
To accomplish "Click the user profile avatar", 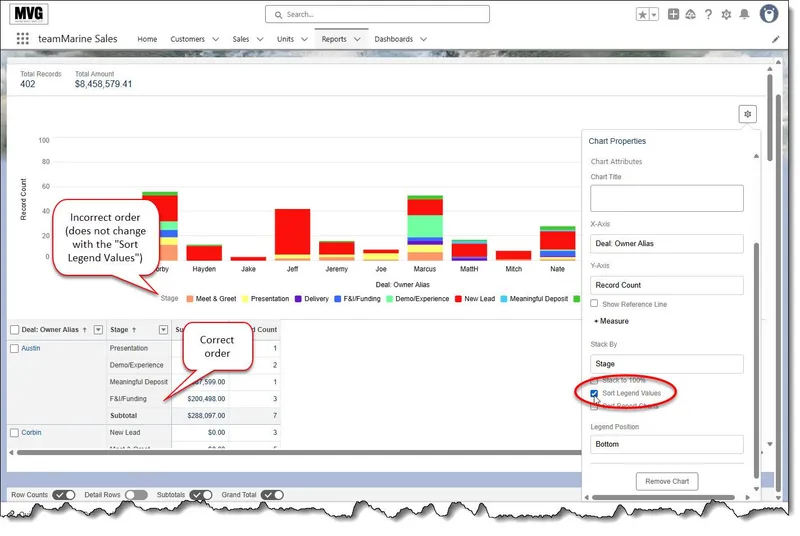I will (x=769, y=14).
